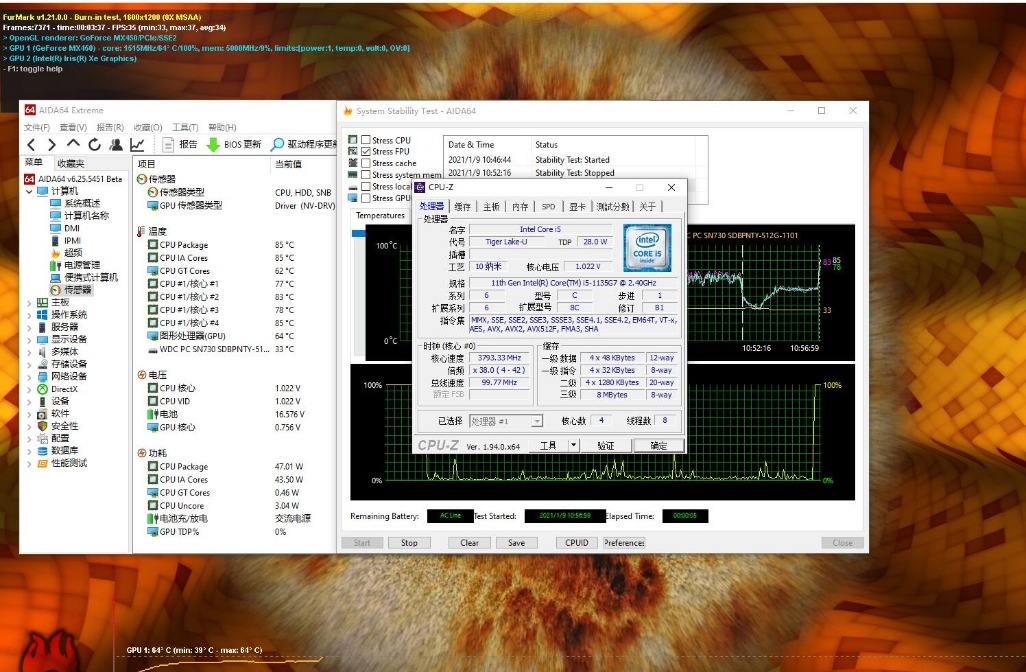The width and height of the screenshot is (1026, 672).
Task: Click the 验证 validate button in CPU-Z
Action: click(605, 446)
